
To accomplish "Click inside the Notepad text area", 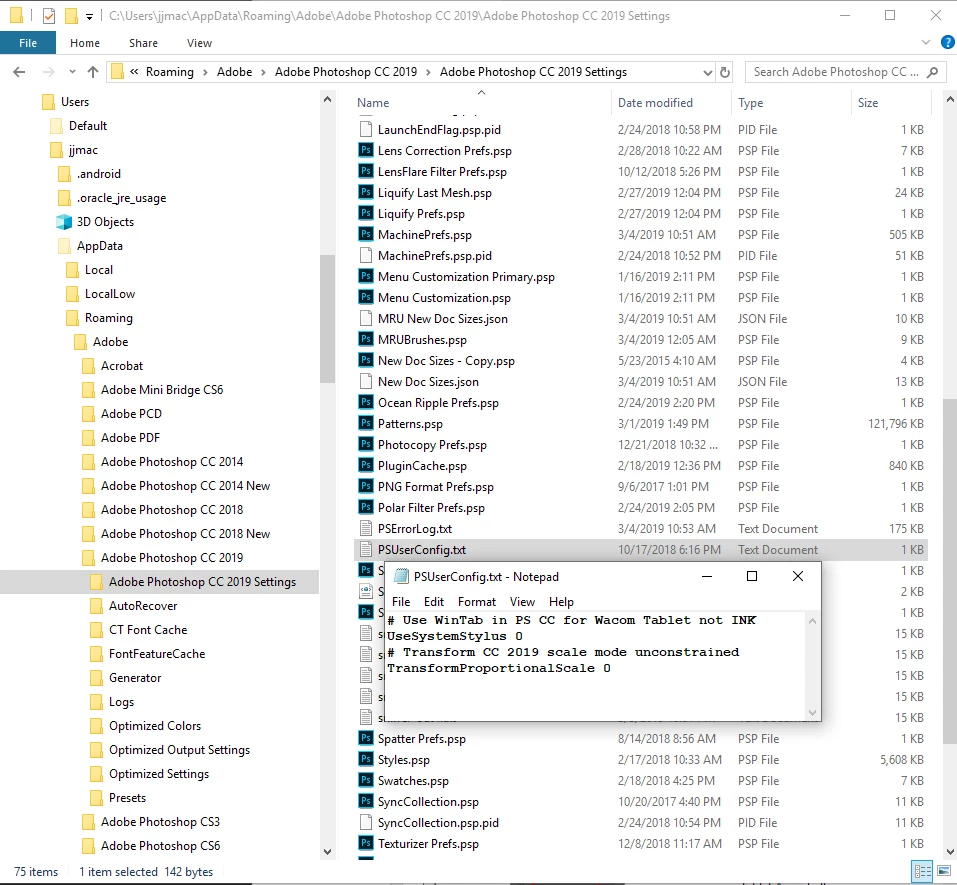I will [x=595, y=666].
